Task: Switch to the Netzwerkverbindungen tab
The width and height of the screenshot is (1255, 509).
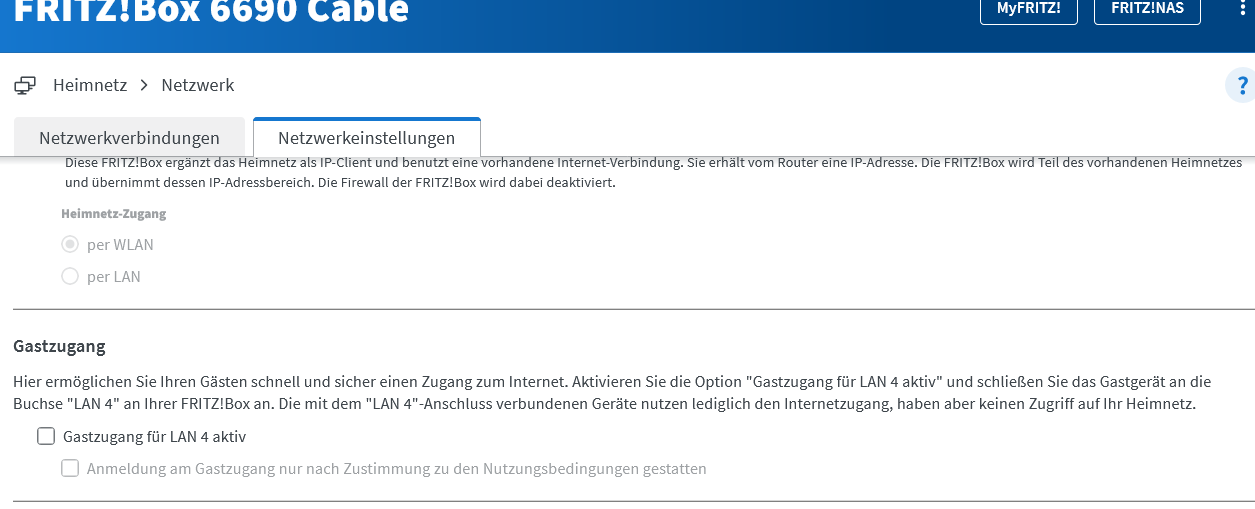Action: 129,138
